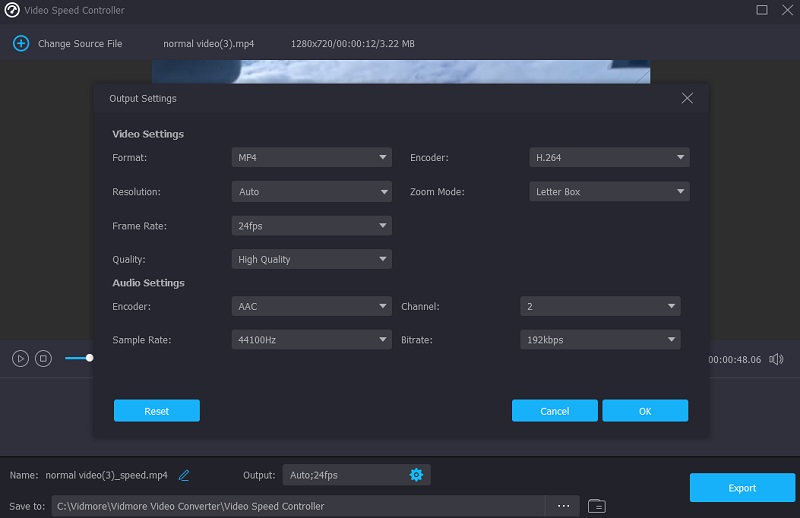
Task: Open the save folder icon
Action: point(597,506)
